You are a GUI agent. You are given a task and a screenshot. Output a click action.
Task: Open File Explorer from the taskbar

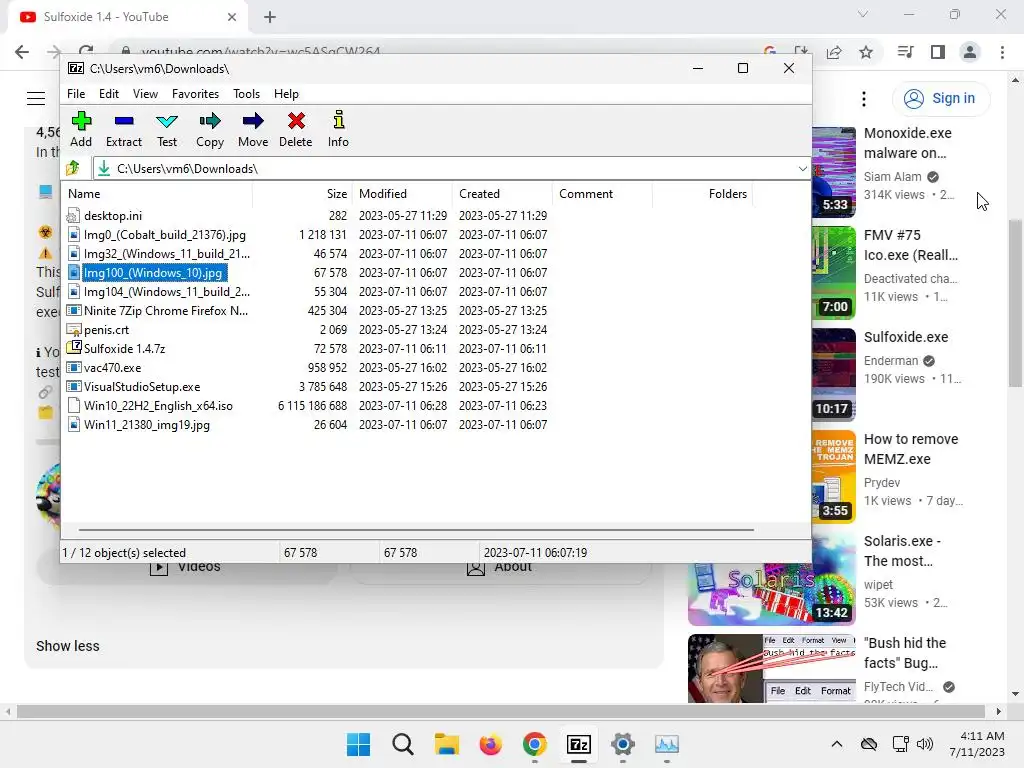[447, 744]
